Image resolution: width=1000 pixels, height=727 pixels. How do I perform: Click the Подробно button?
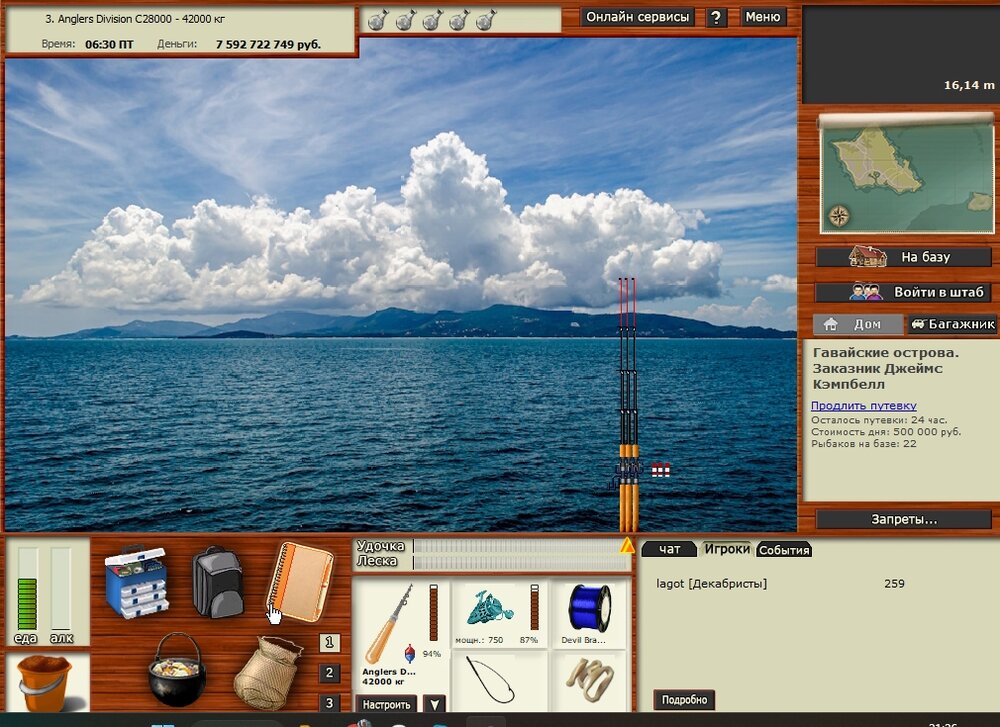tap(684, 700)
